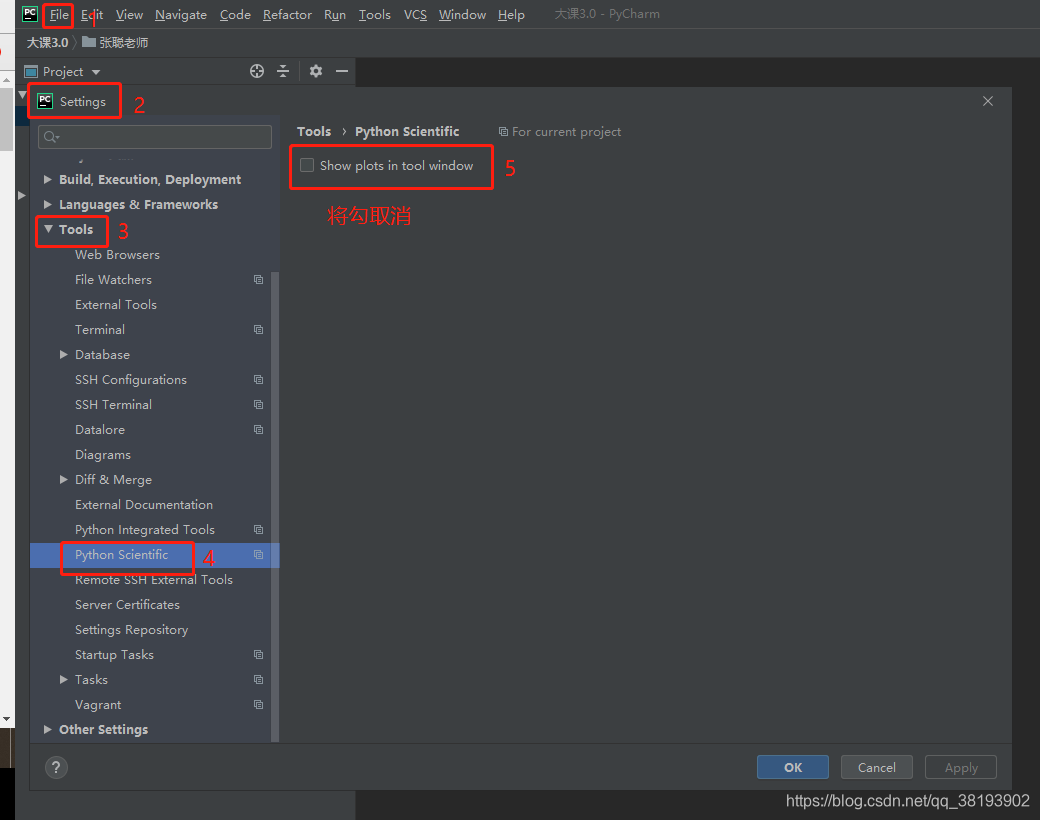Click the per-project icon beside SSH Configurations
This screenshot has height=820, width=1040.
[x=259, y=379]
